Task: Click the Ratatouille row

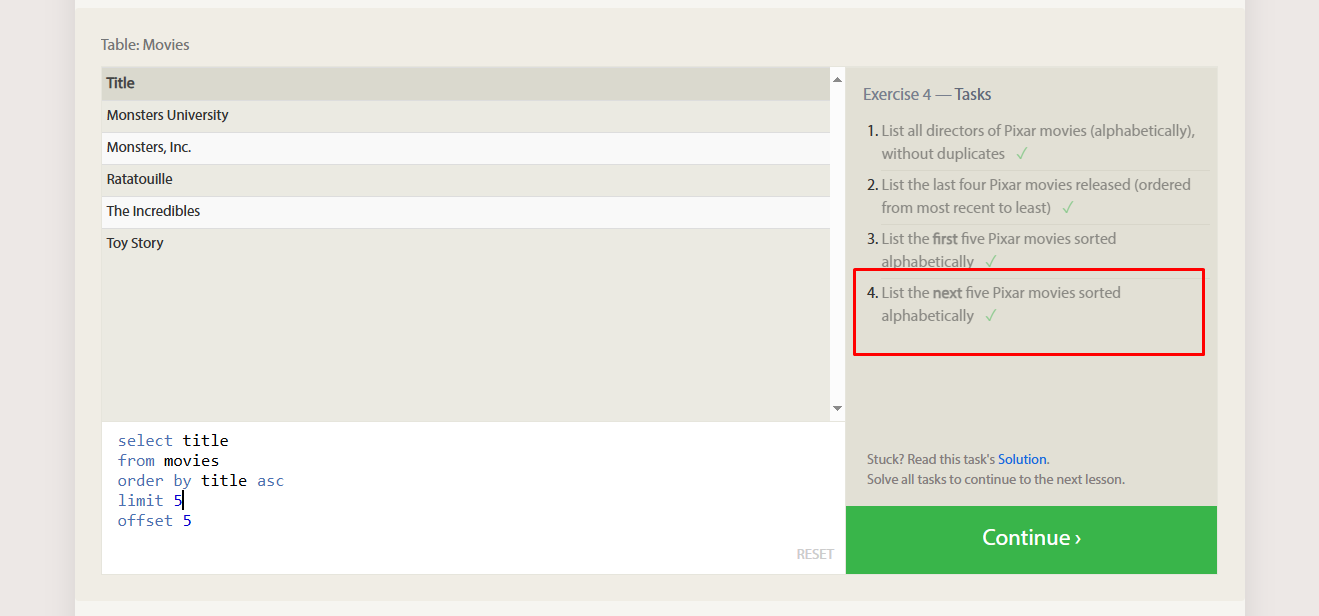Action: (466, 180)
